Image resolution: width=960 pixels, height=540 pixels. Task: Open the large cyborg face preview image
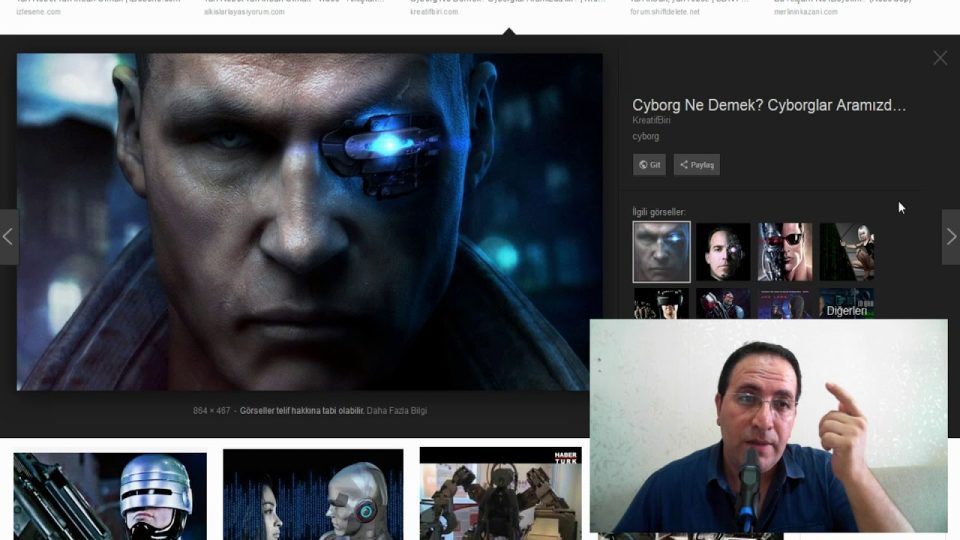pos(309,222)
